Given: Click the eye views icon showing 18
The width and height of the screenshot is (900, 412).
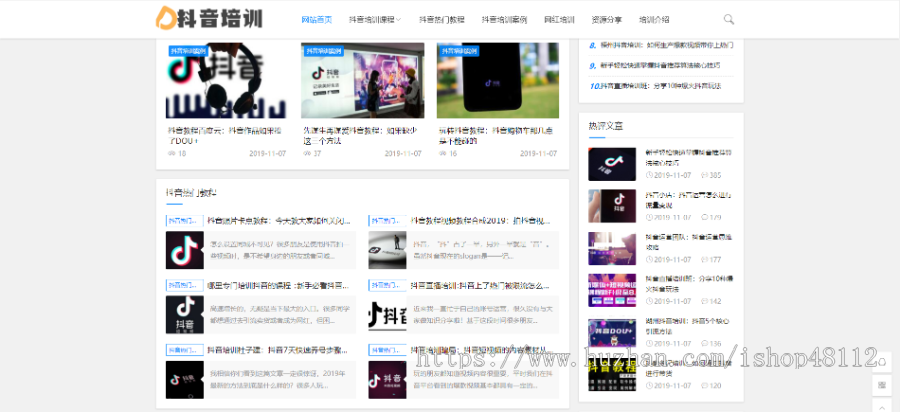Looking at the screenshot, I should (x=171, y=154).
